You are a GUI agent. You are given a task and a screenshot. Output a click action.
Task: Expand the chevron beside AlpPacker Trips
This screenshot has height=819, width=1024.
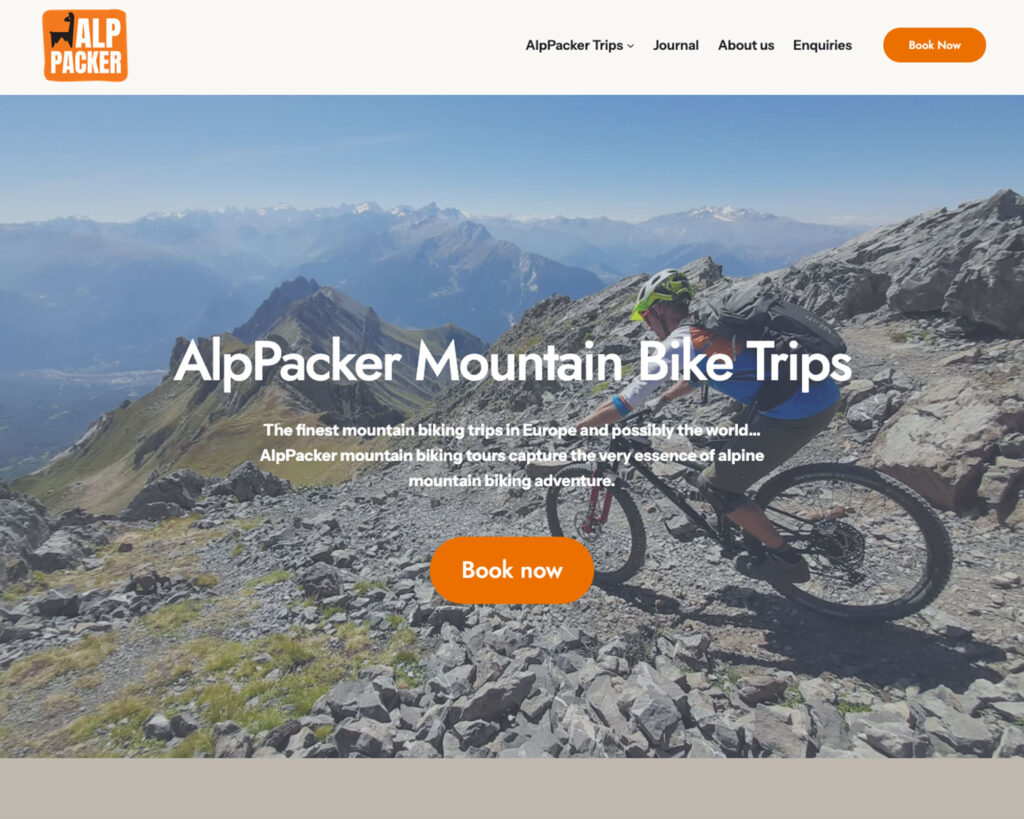coord(630,46)
